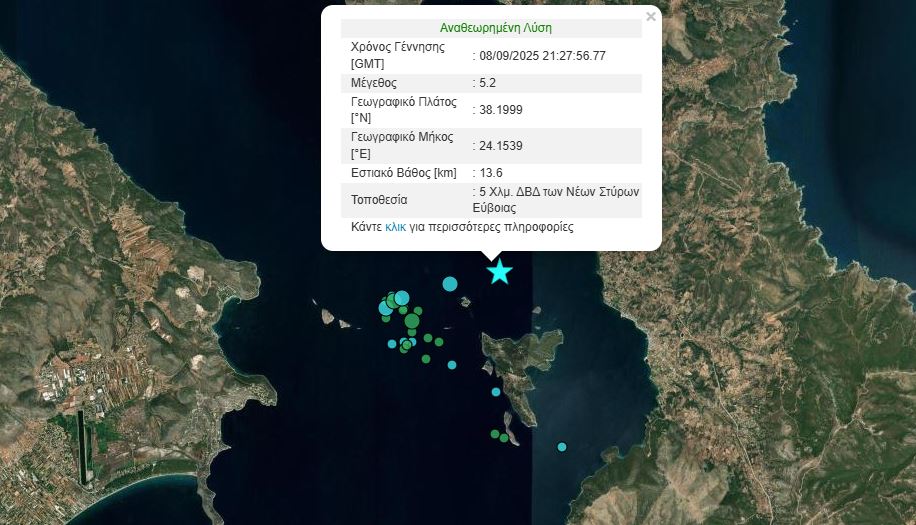Click the cyan star epicenter marker
Image resolution: width=916 pixels, height=525 pixels.
(x=499, y=271)
